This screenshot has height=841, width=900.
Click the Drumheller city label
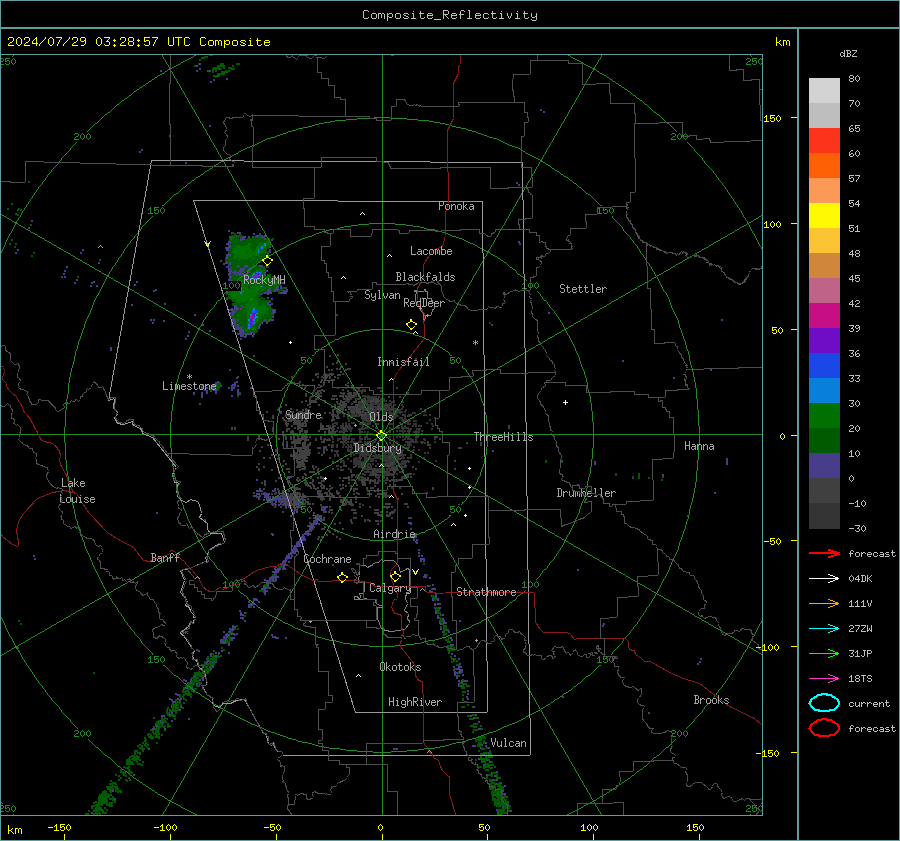tap(586, 493)
